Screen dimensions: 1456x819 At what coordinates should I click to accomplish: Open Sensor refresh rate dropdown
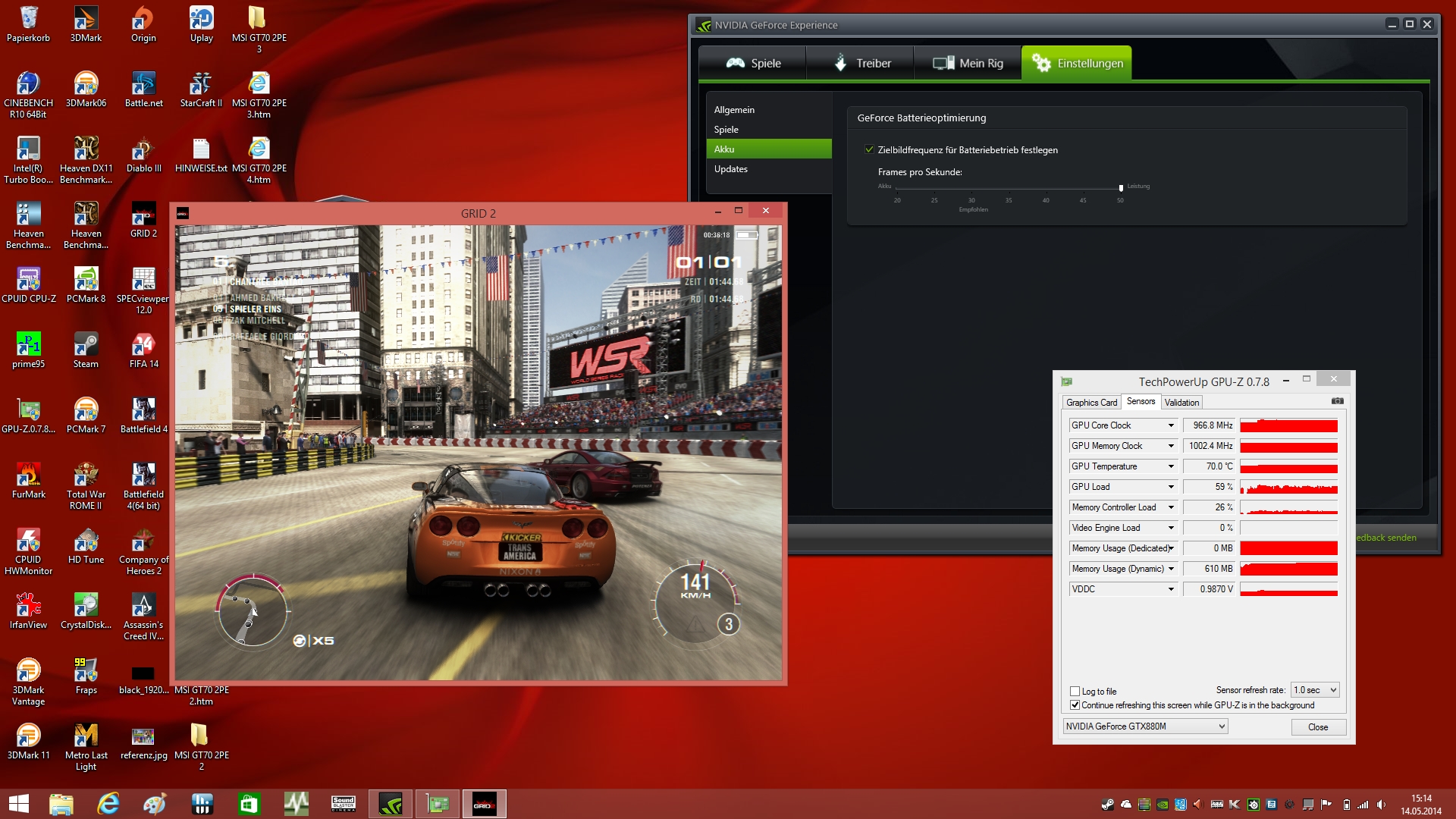(x=1315, y=690)
